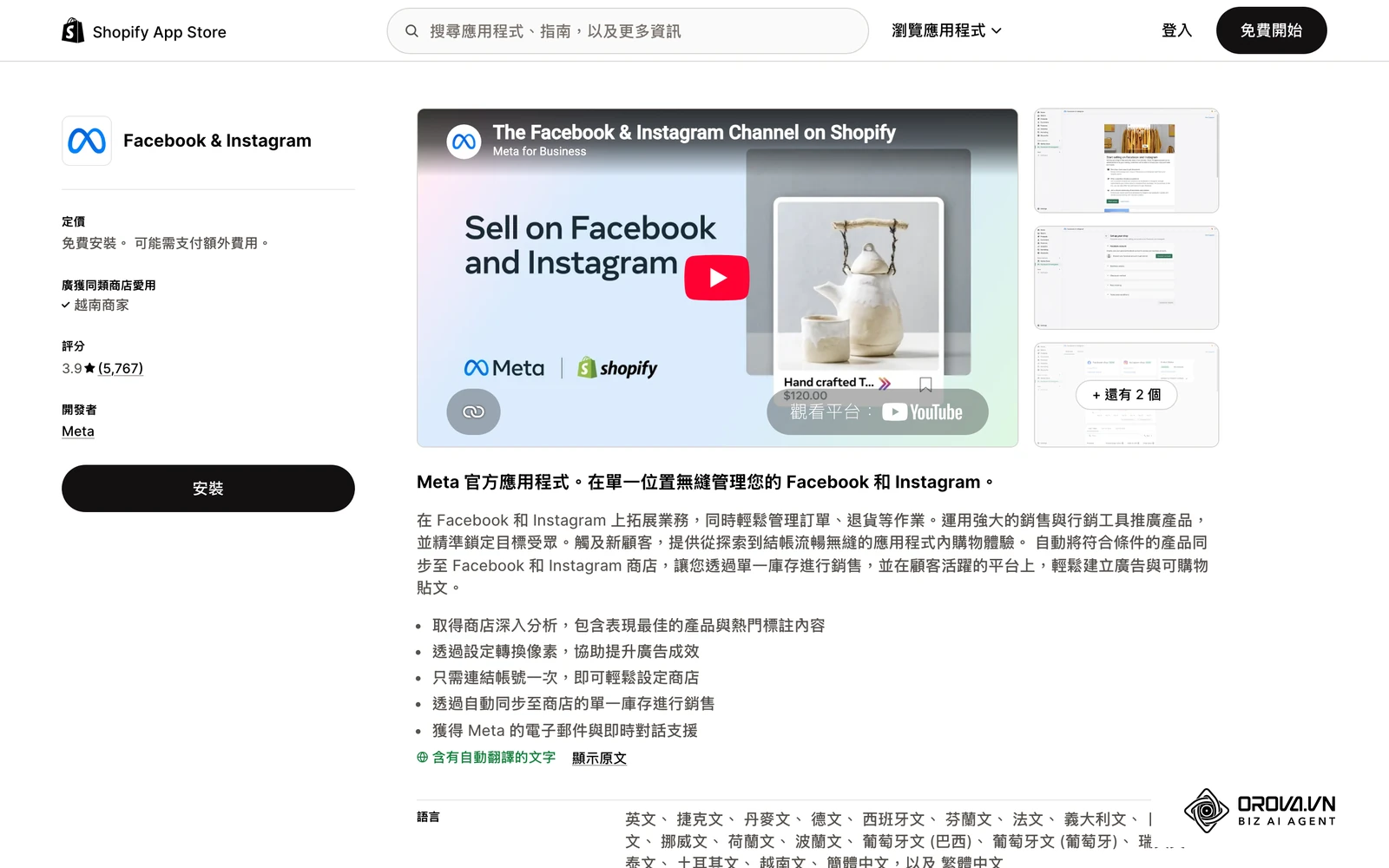Viewport: 1389px width, 868px height.
Task: Focus the app search input field
Action: tap(628, 31)
